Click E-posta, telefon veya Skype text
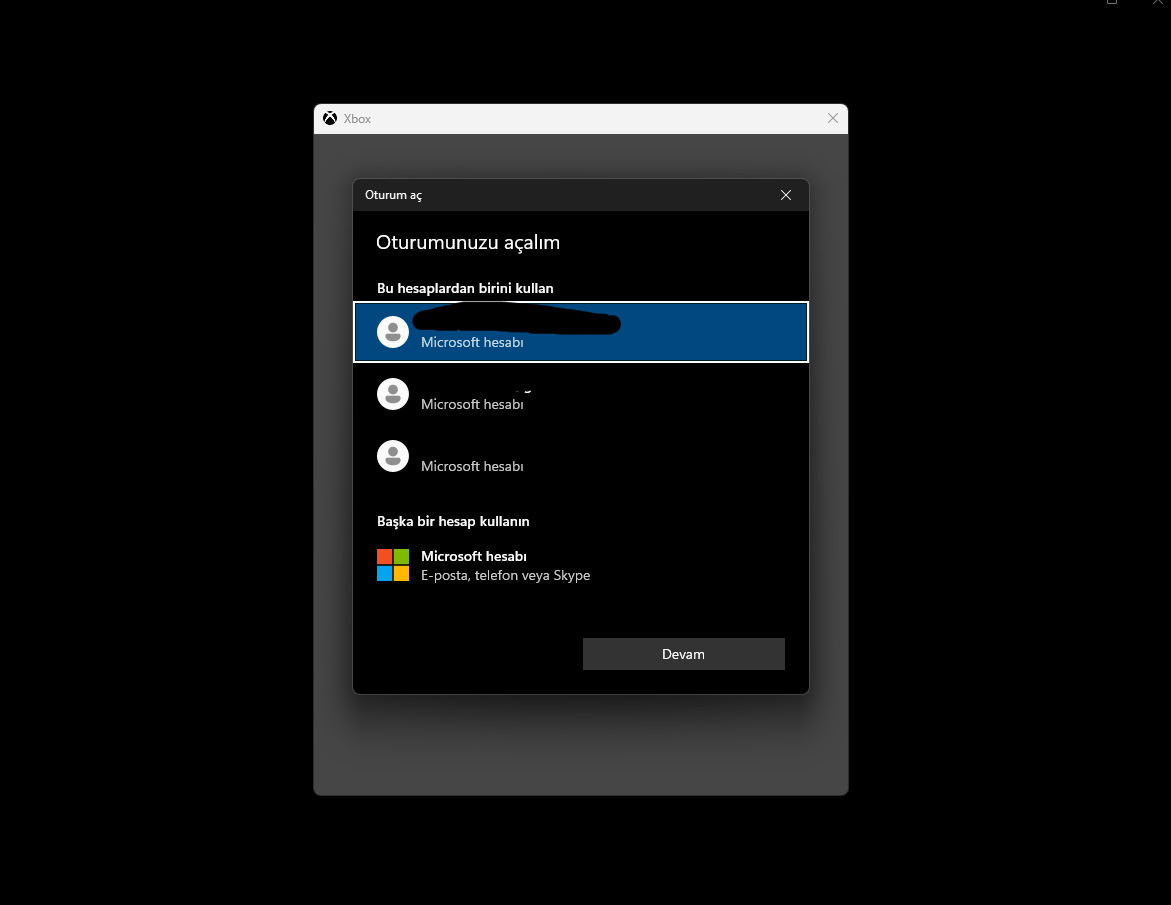Image resolution: width=1171 pixels, height=905 pixels. tap(506, 575)
